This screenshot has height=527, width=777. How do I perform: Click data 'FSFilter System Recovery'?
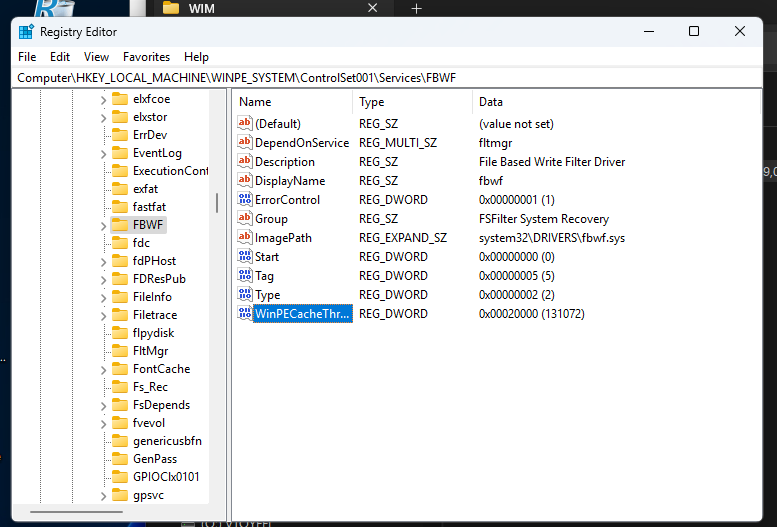pos(544,219)
